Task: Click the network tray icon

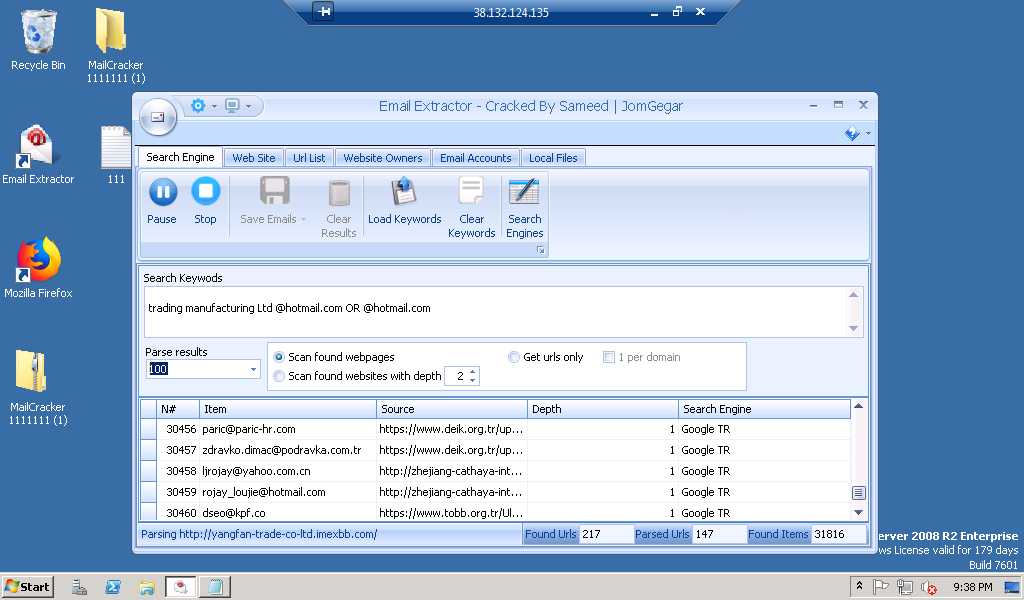Action: click(x=904, y=587)
